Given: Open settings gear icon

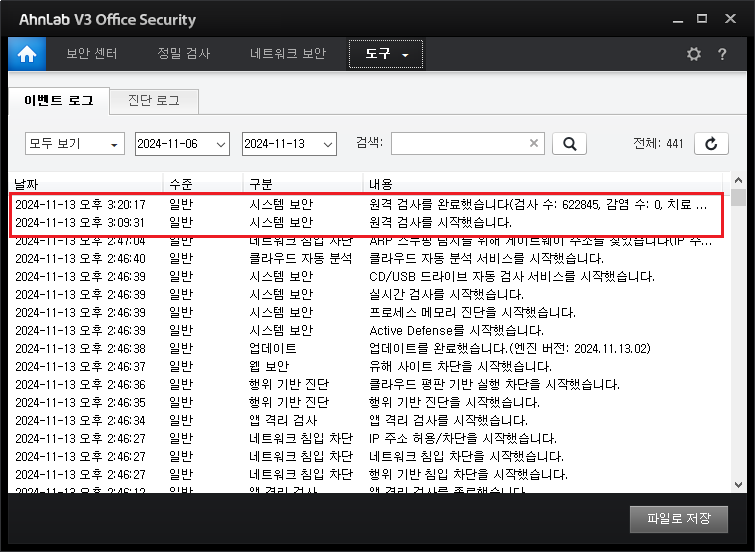Looking at the screenshot, I should coord(693,54).
